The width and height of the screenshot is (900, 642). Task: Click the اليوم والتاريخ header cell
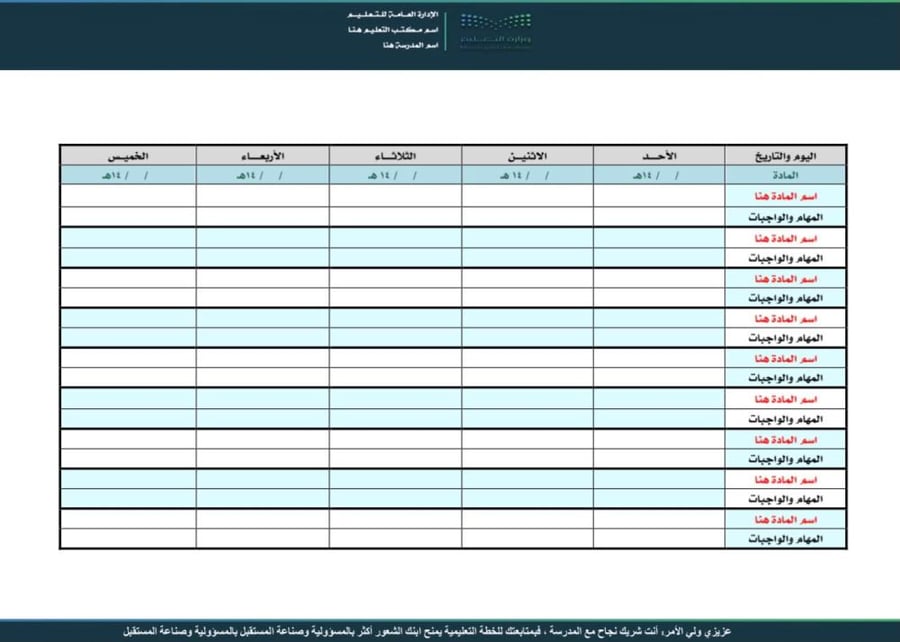coord(785,155)
